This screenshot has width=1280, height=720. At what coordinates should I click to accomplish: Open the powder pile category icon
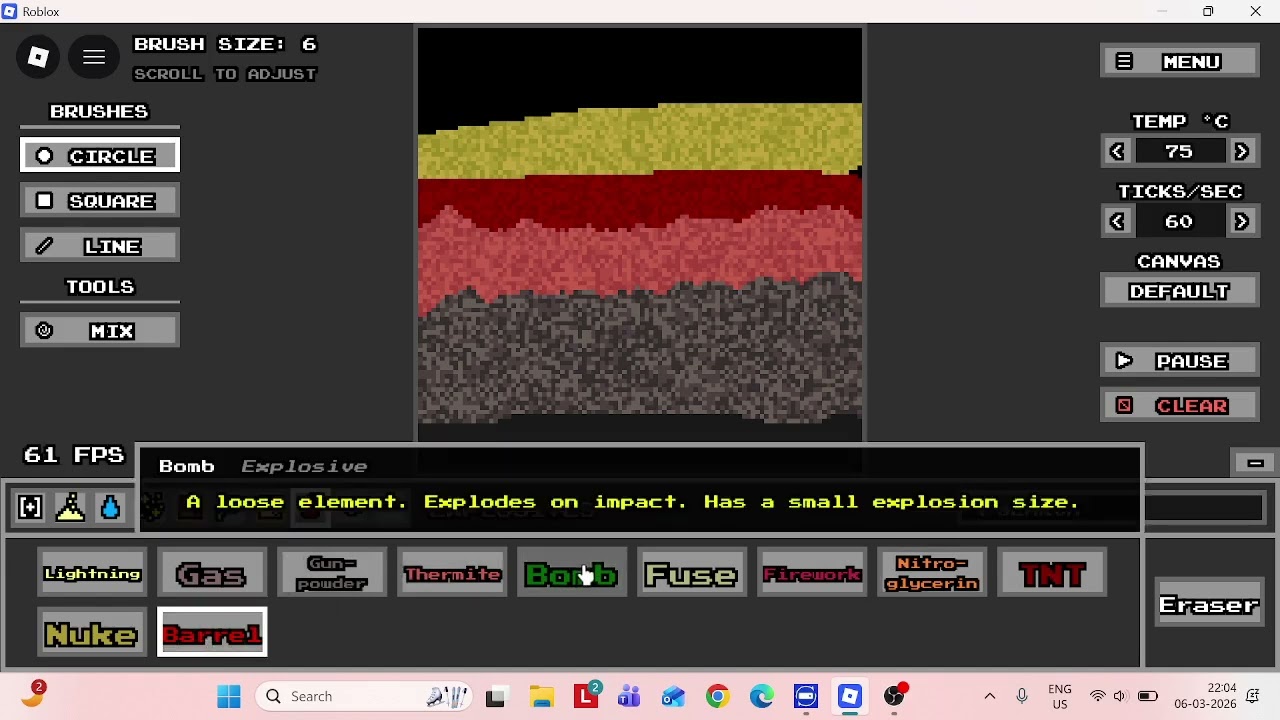(x=70, y=508)
